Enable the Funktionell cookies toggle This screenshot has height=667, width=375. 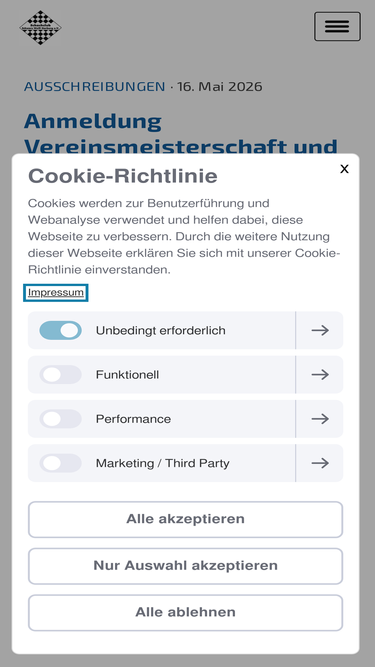[60, 374]
